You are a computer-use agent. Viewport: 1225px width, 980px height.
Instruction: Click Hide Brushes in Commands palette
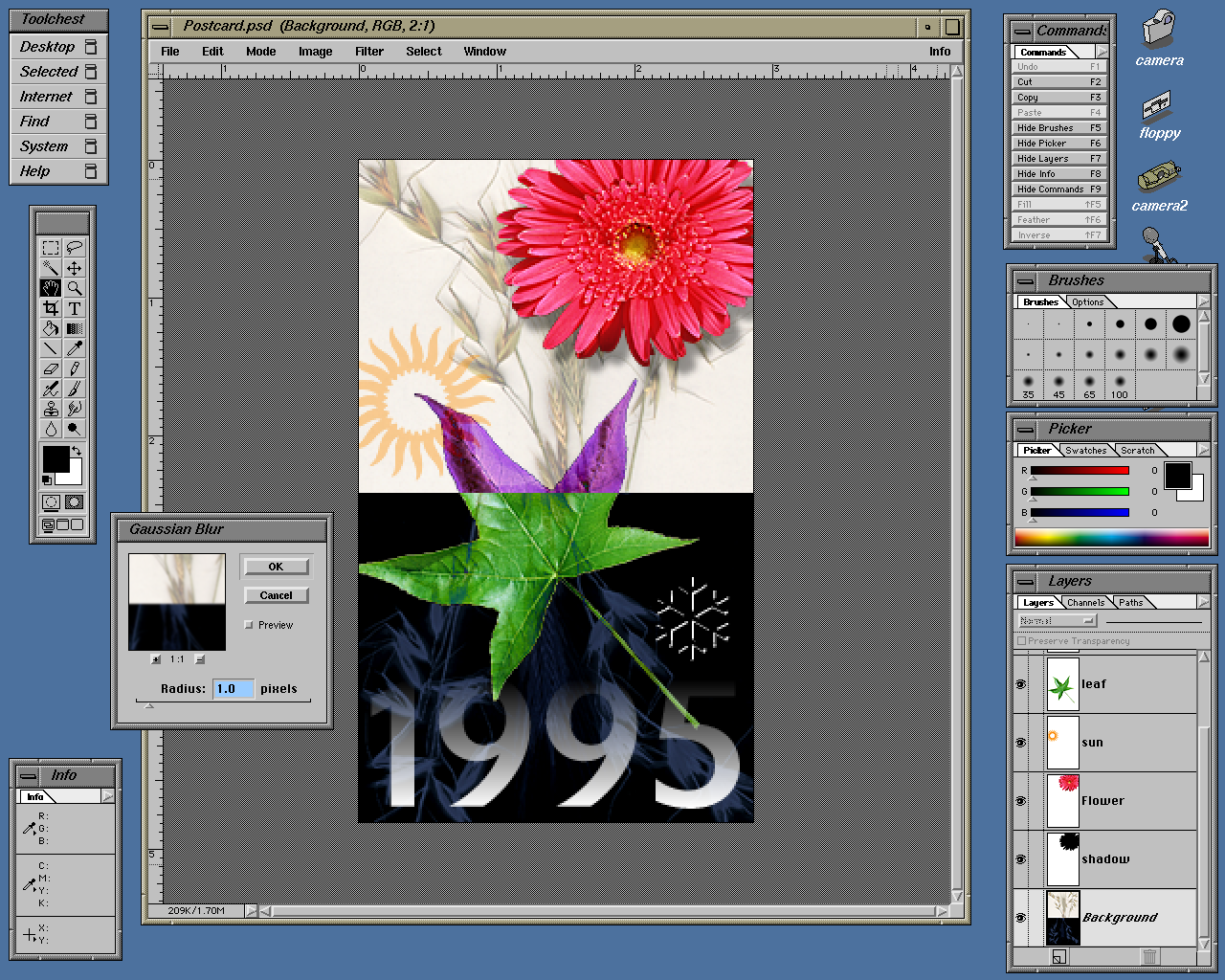pyautogui.click(x=1059, y=127)
